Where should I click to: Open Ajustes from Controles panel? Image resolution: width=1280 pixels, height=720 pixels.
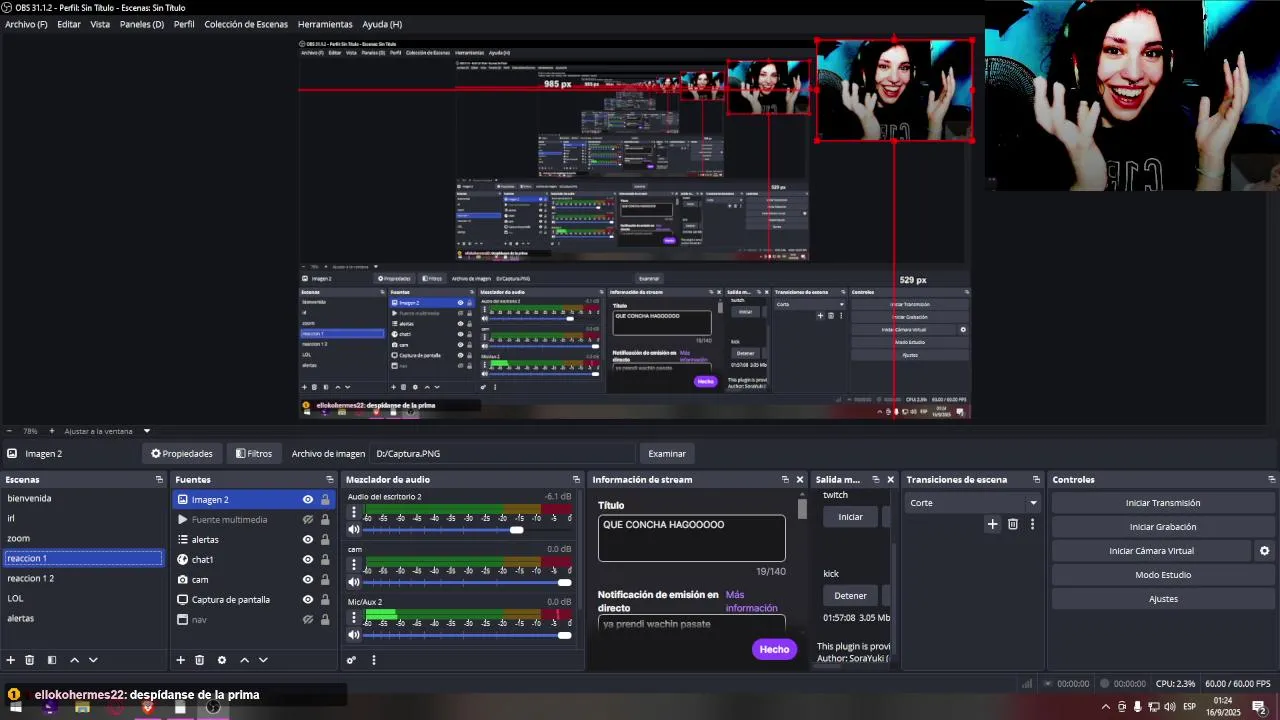click(x=1163, y=599)
